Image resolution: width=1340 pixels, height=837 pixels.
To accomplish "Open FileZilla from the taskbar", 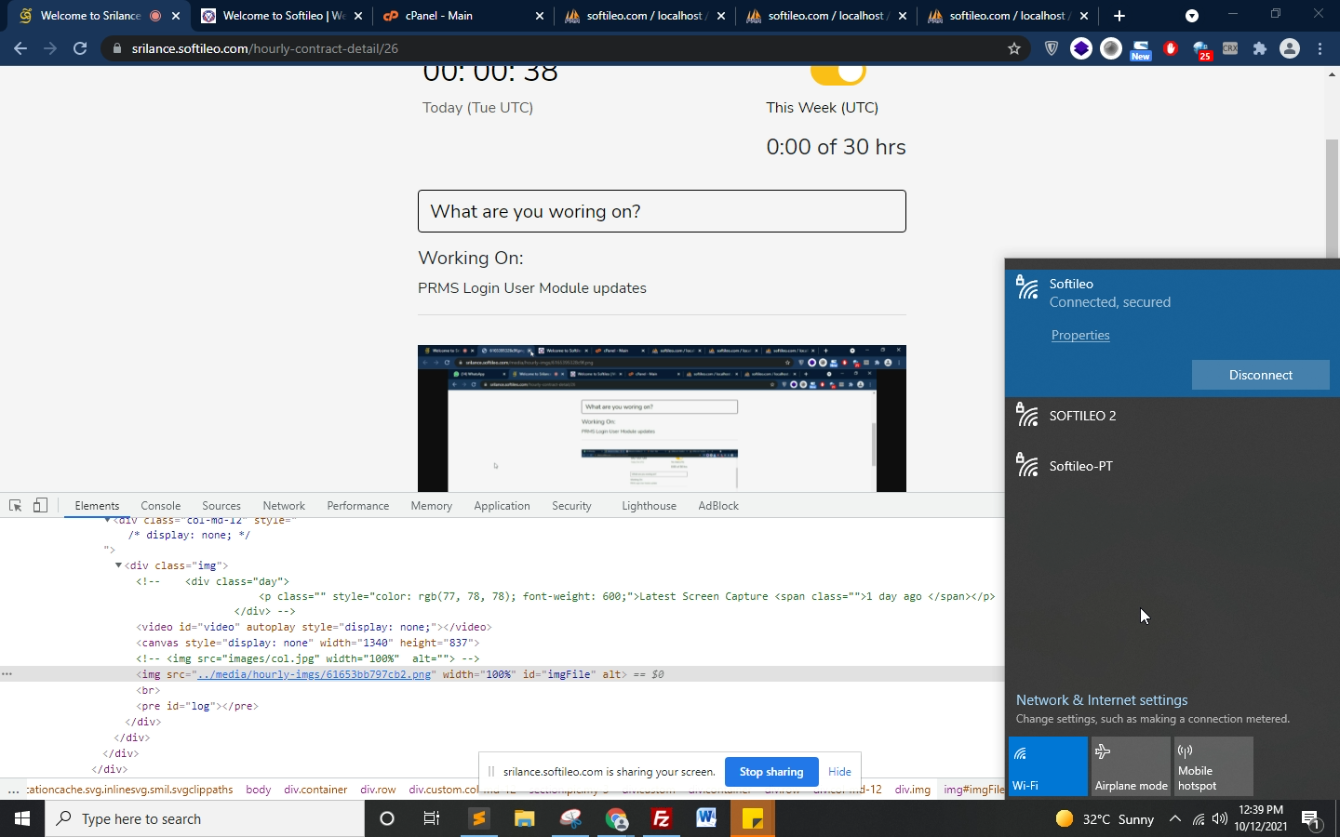I will pos(661,819).
